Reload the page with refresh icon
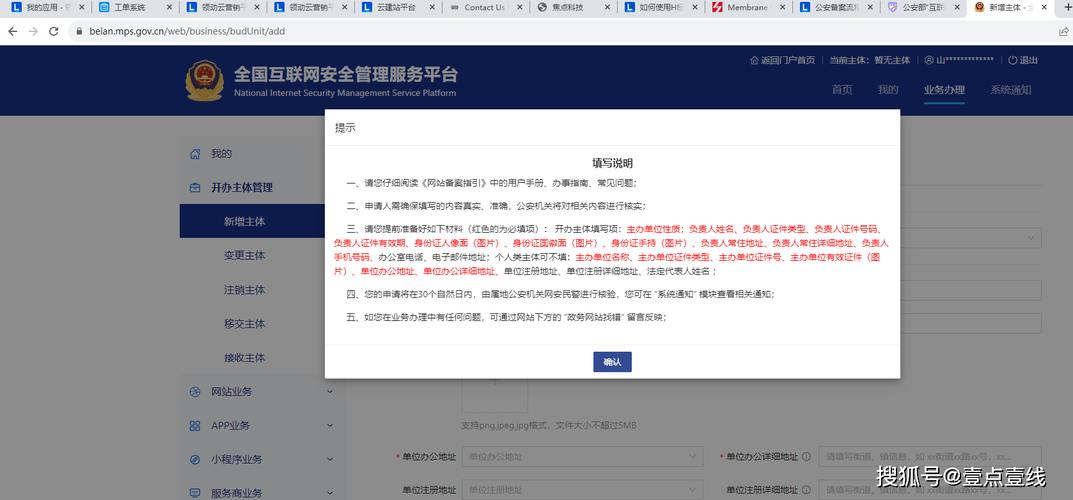The image size is (1073, 500). tap(54, 31)
